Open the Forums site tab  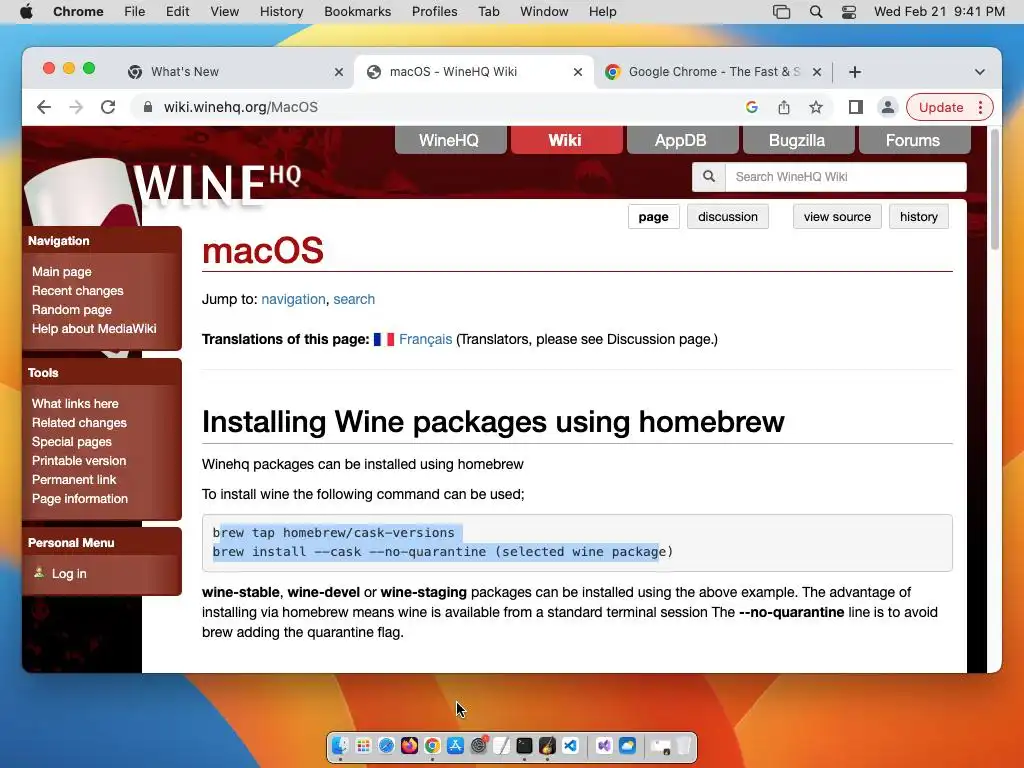(x=913, y=140)
